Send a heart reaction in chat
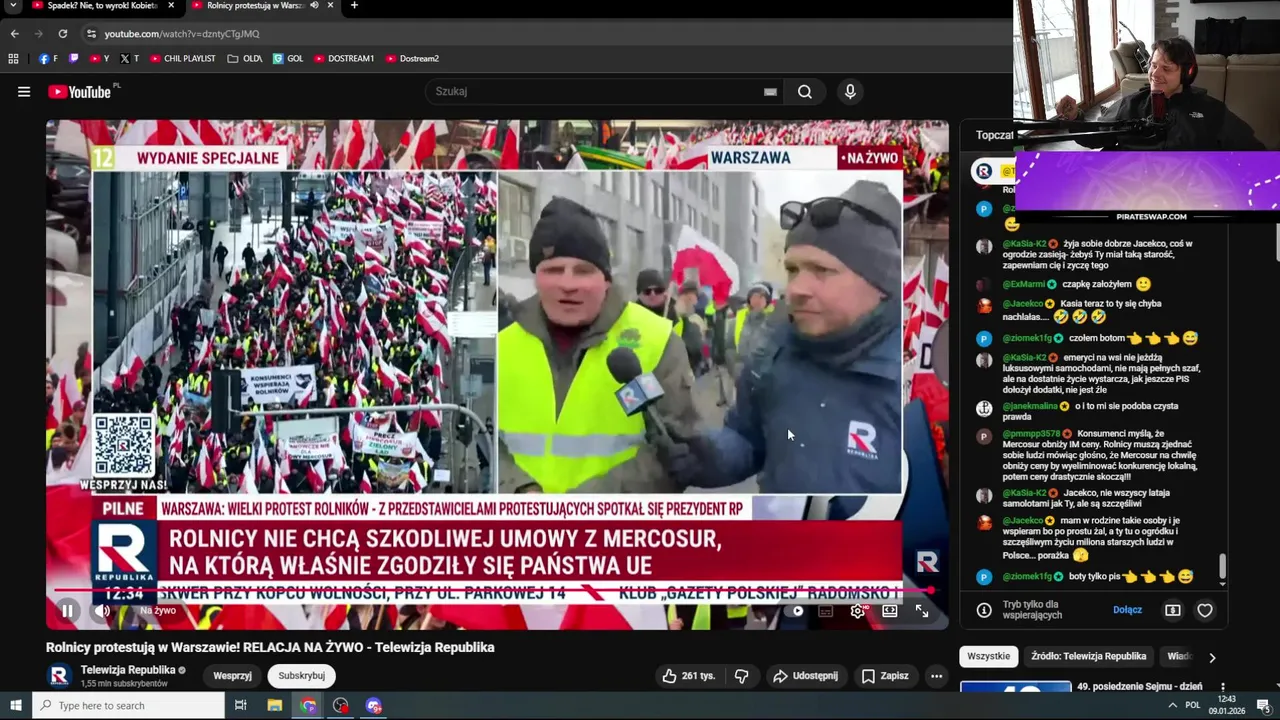This screenshot has width=1280, height=720. coord(1205,610)
